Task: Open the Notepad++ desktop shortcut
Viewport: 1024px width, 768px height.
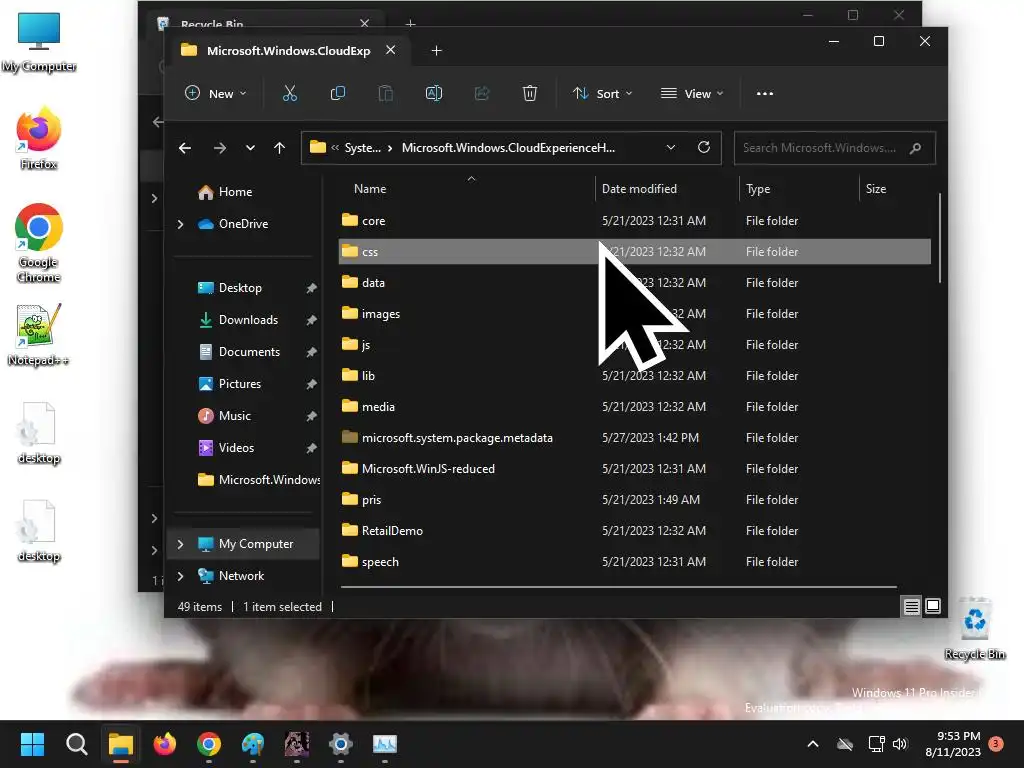Action: click(38, 335)
